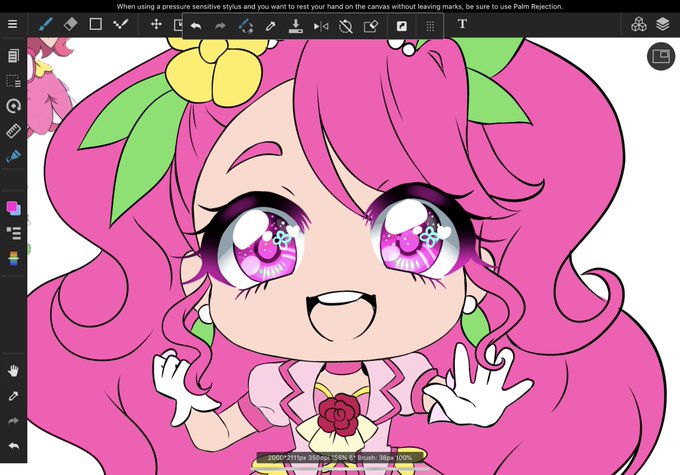Open the brush list panel icon

click(13, 233)
